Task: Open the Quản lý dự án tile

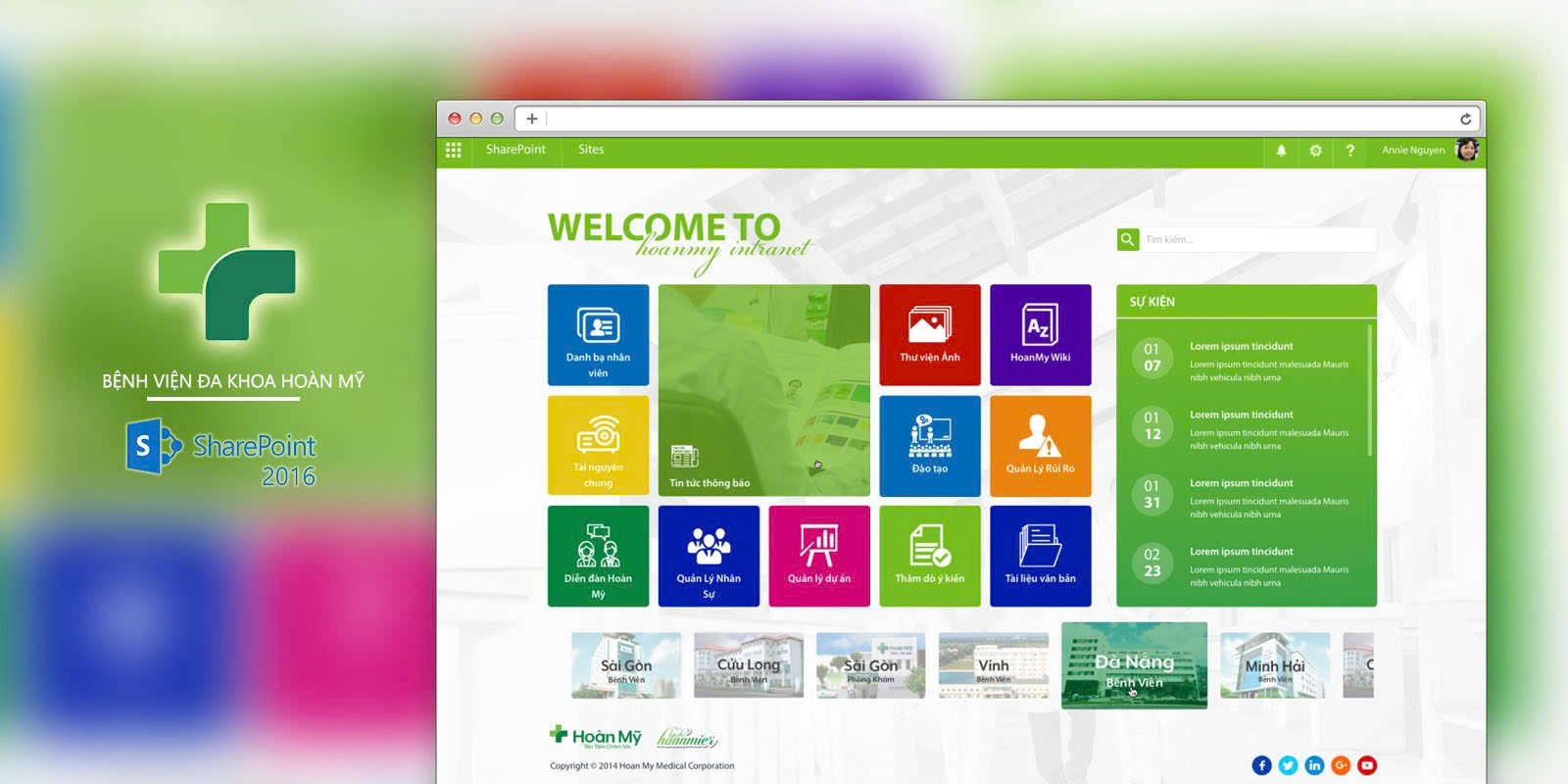Action: (819, 556)
